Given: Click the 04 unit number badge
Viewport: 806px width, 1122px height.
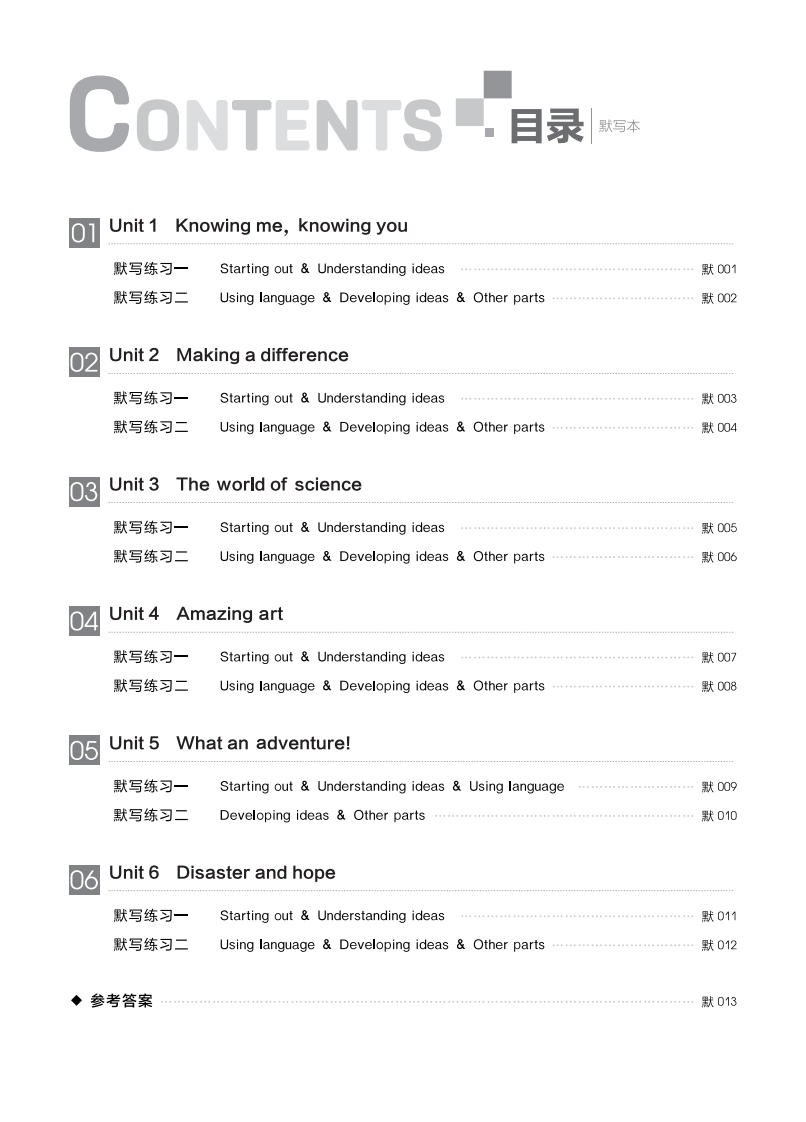Looking at the screenshot, I should click(x=84, y=621).
